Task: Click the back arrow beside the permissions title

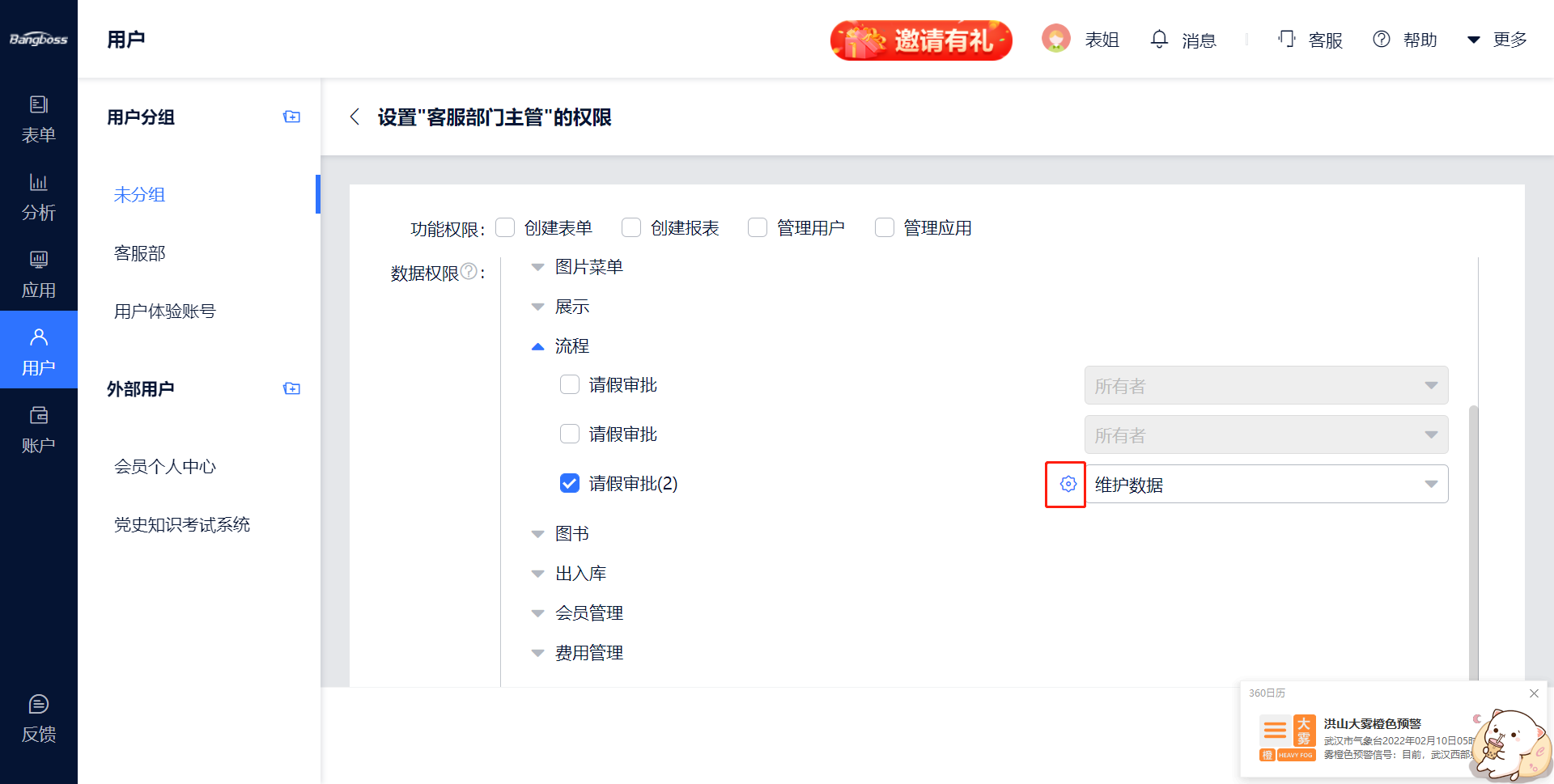Action: pos(355,117)
